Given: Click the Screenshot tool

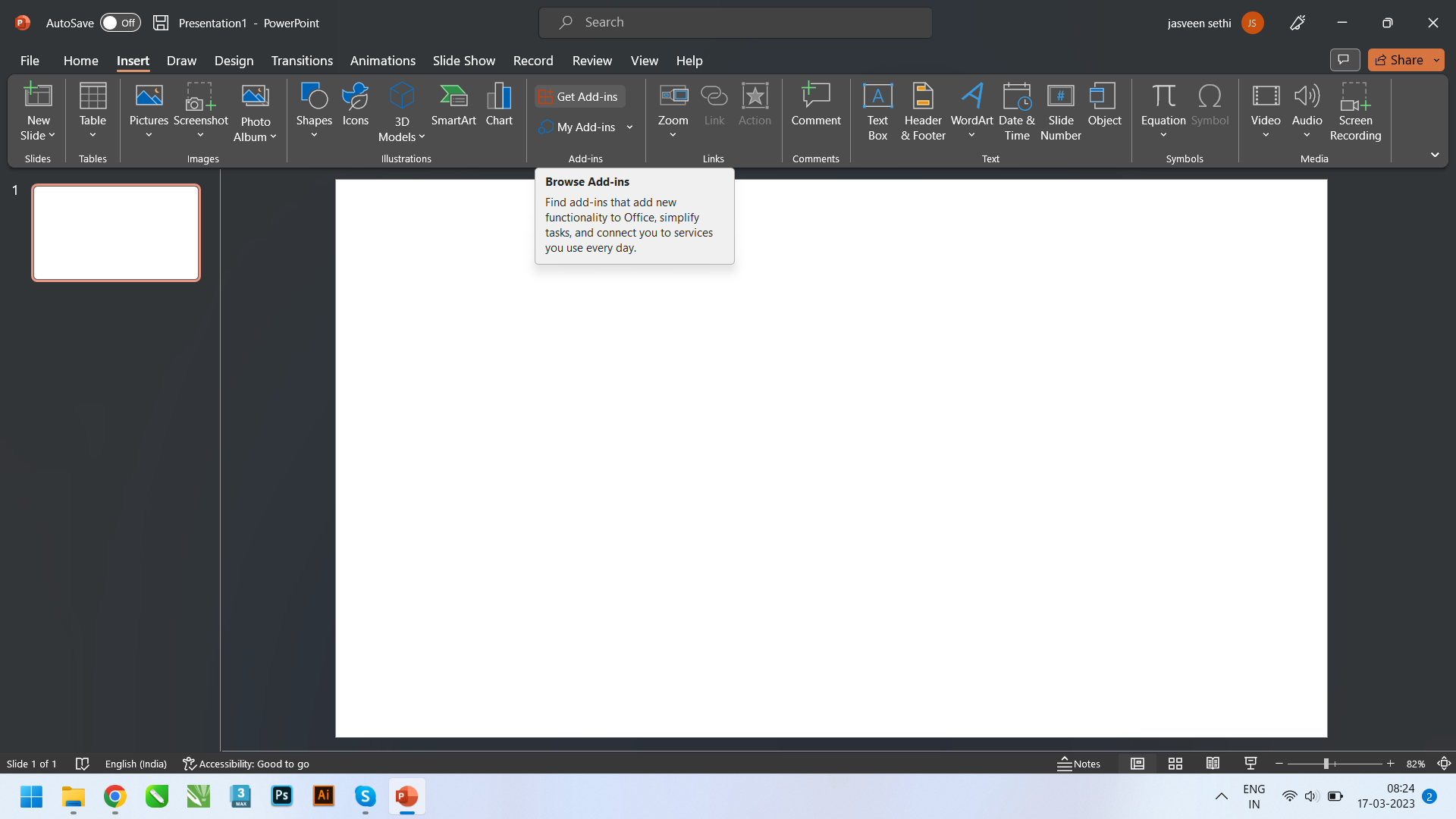Looking at the screenshot, I should click(x=200, y=111).
